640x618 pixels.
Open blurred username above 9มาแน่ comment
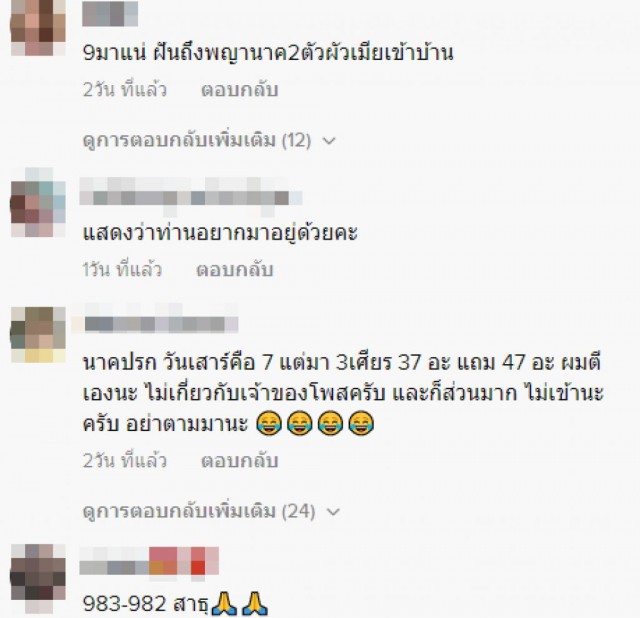pyautogui.click(x=110, y=13)
